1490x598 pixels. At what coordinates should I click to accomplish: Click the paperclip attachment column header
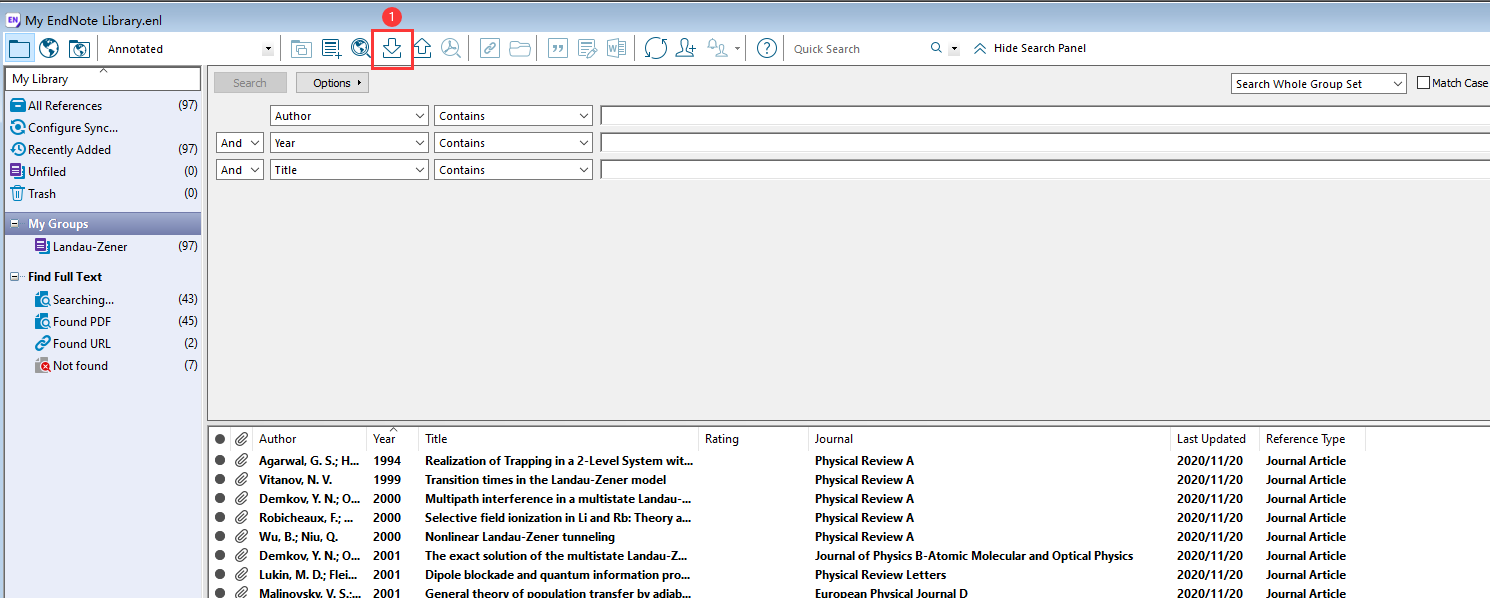click(x=241, y=439)
